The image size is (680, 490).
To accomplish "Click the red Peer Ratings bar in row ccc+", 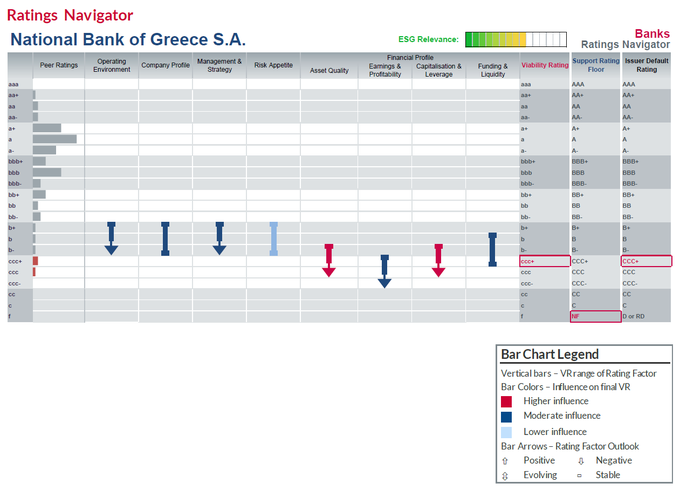I will coord(36,261).
